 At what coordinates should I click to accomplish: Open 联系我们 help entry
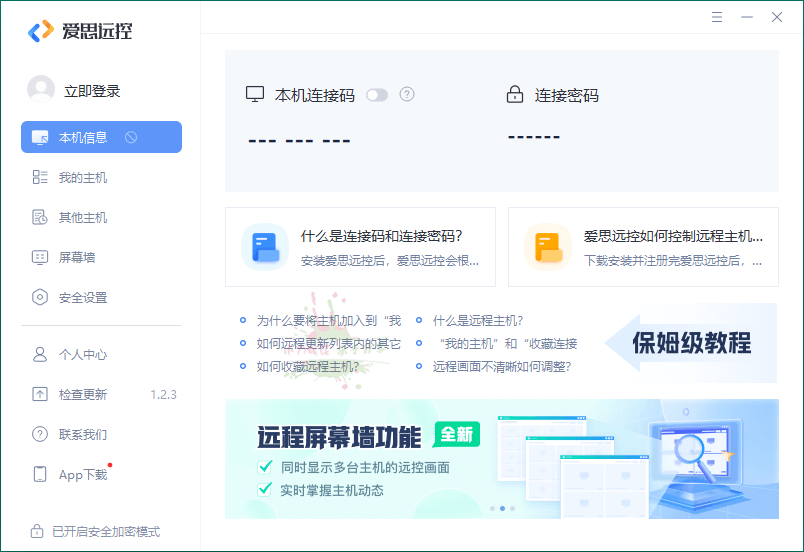click(82, 435)
